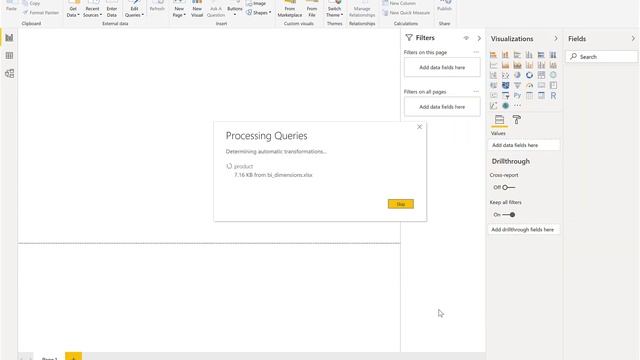
Task: Select the Clustered bar chart visualization
Action: 517,55
